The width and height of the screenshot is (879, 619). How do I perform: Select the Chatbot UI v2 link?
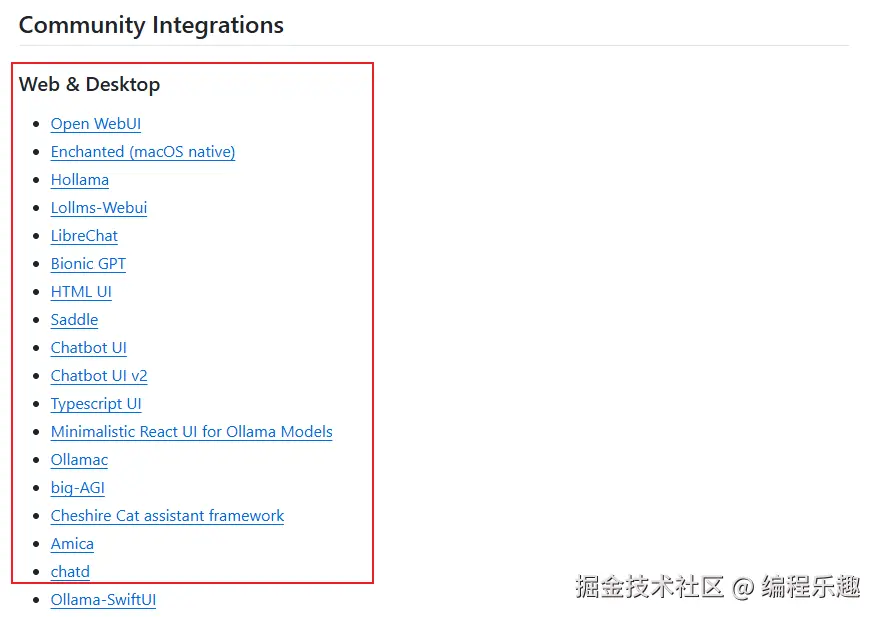[x=99, y=376]
